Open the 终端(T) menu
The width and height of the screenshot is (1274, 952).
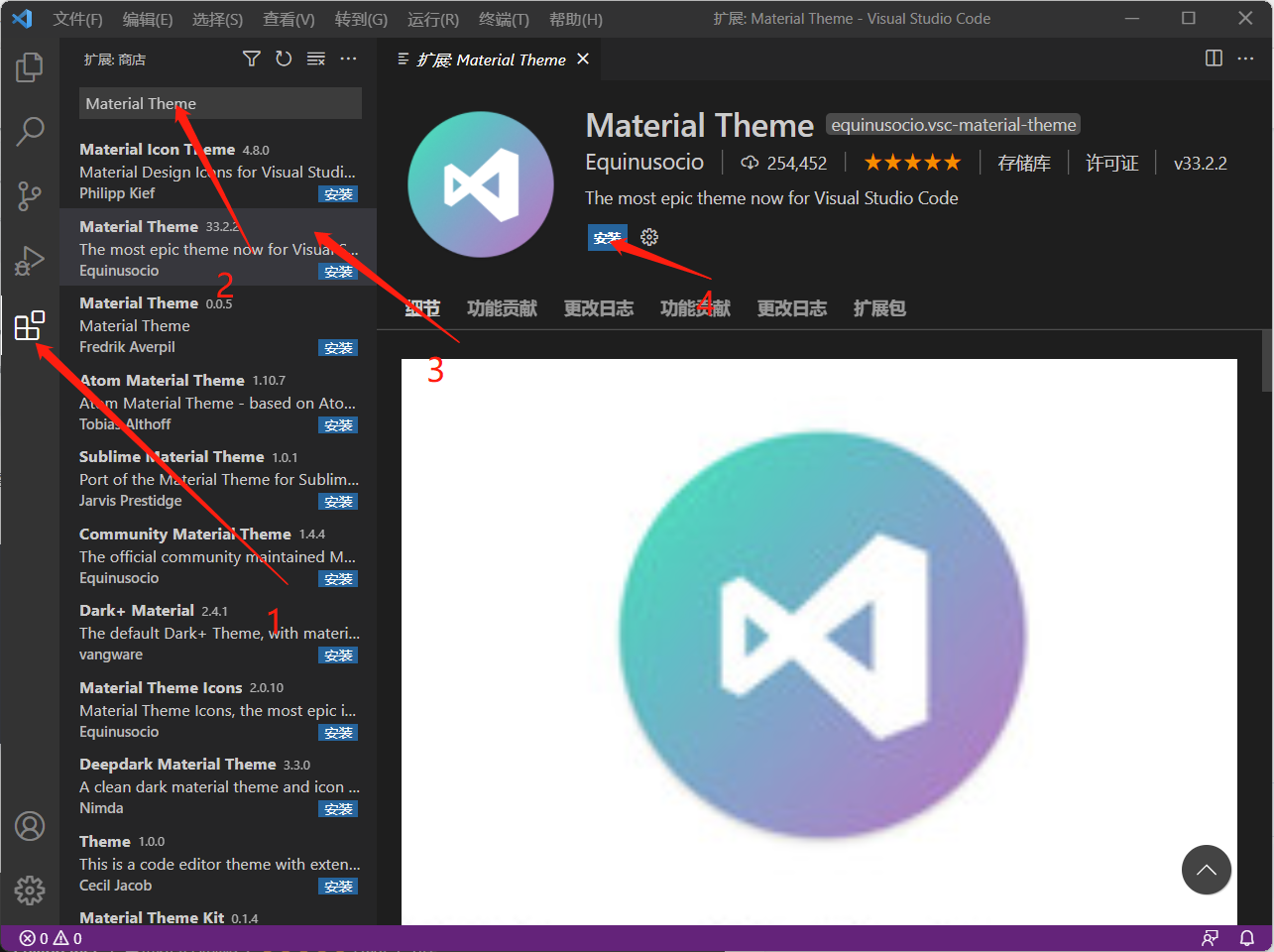[x=504, y=19]
